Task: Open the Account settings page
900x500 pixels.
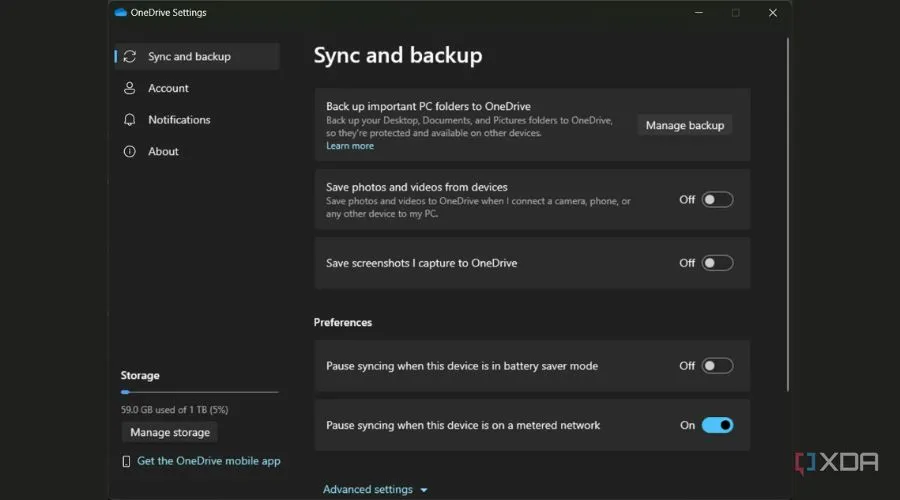Action: 168,88
